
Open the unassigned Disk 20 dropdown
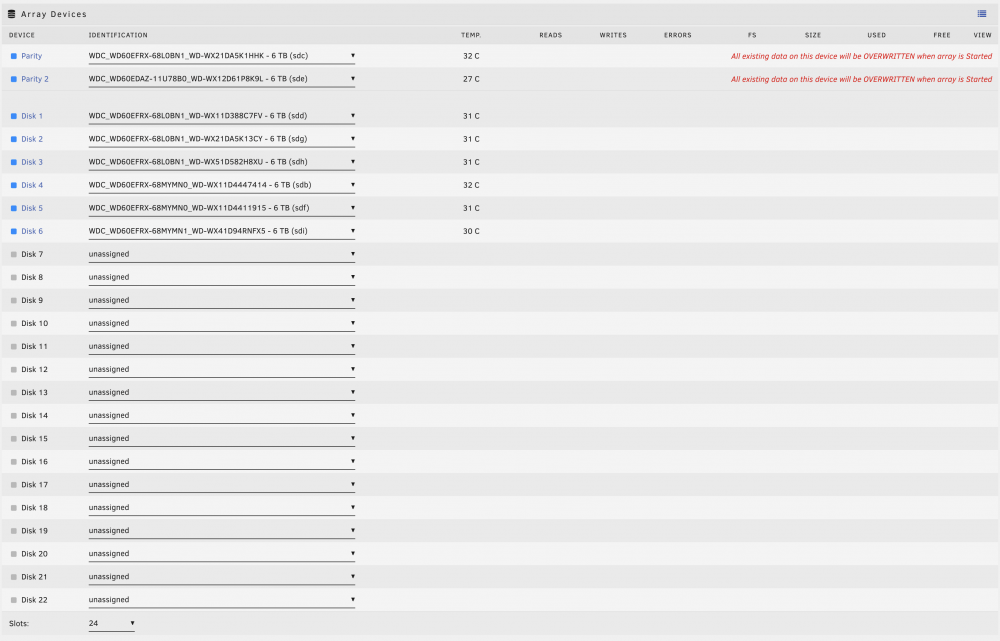point(221,554)
